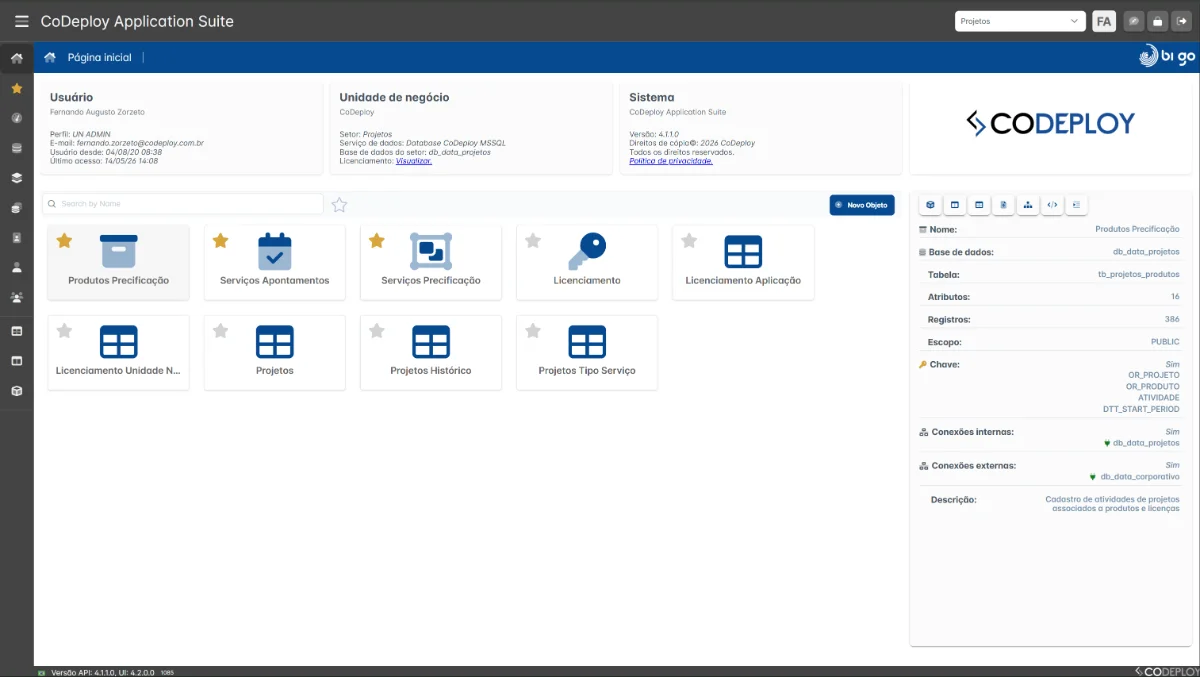
Task: Open the database sidebar icon
Action: click(x=16, y=148)
